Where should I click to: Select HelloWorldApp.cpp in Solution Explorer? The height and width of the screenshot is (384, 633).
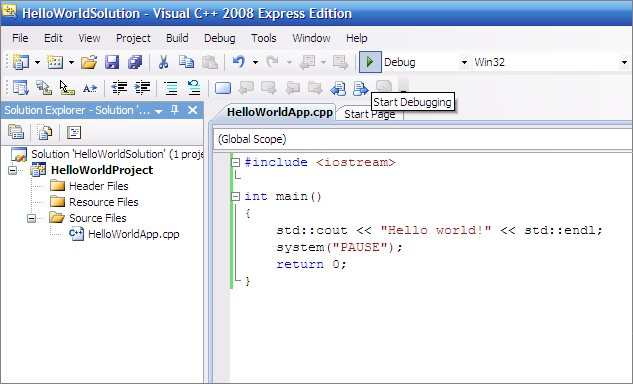click(x=134, y=234)
